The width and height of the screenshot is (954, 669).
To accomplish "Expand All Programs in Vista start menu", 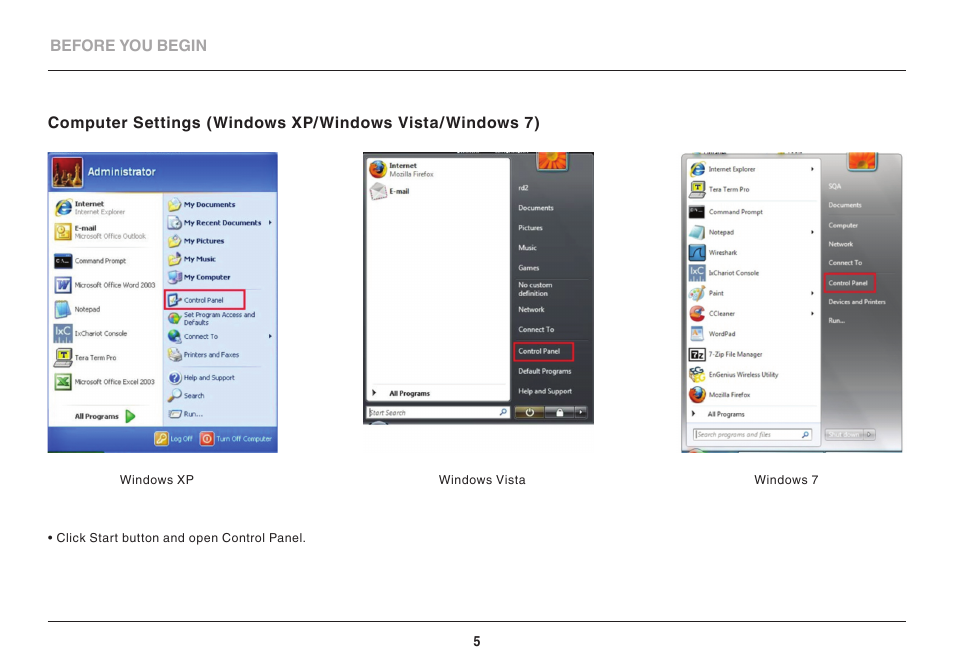I will [x=402, y=393].
